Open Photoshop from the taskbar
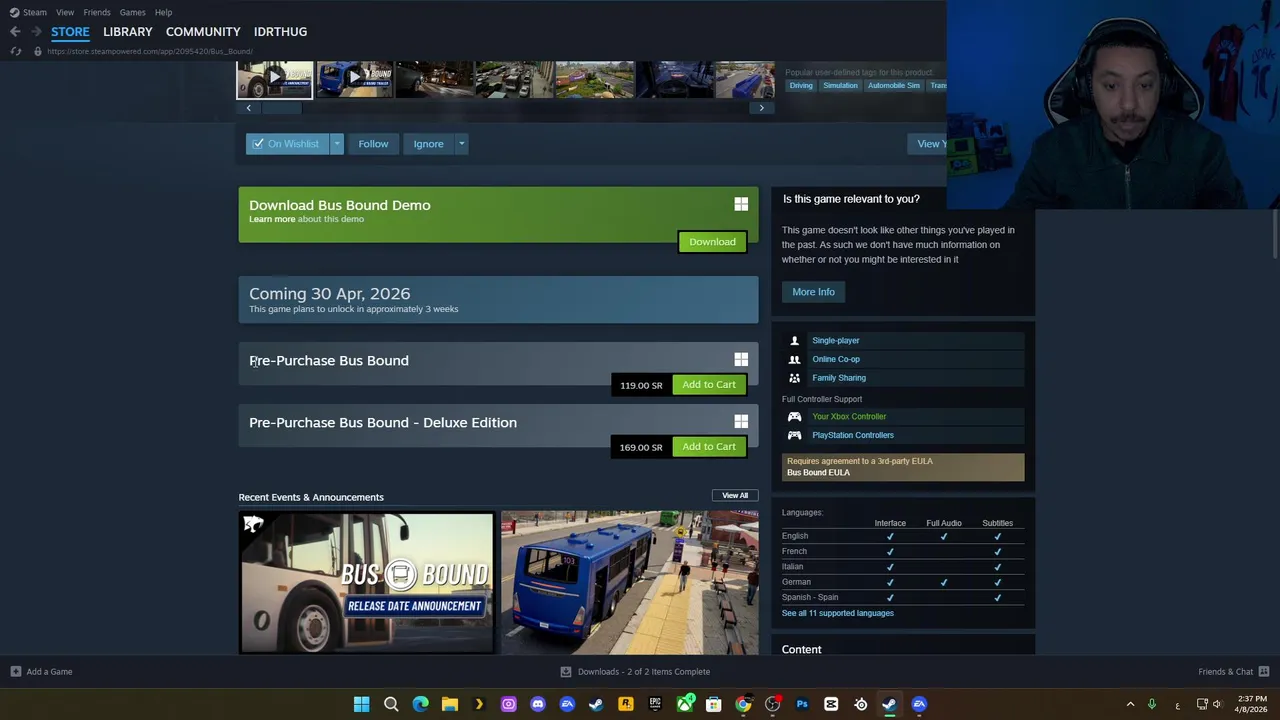The height and width of the screenshot is (720, 1280). (802, 704)
